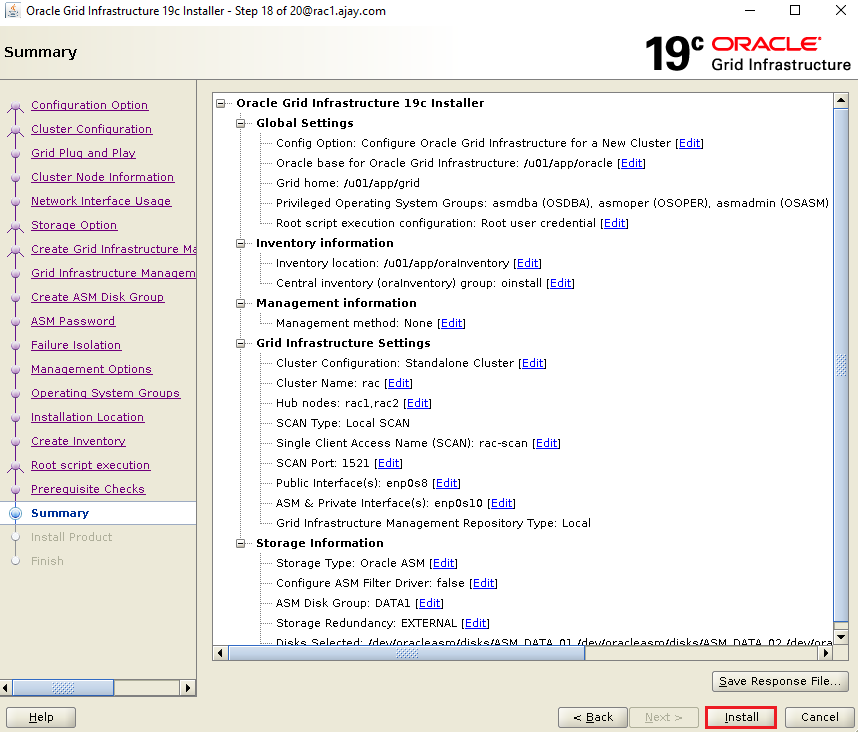This screenshot has height=732, width=858.
Task: Edit the SCAN Port 1521
Action: pos(389,463)
